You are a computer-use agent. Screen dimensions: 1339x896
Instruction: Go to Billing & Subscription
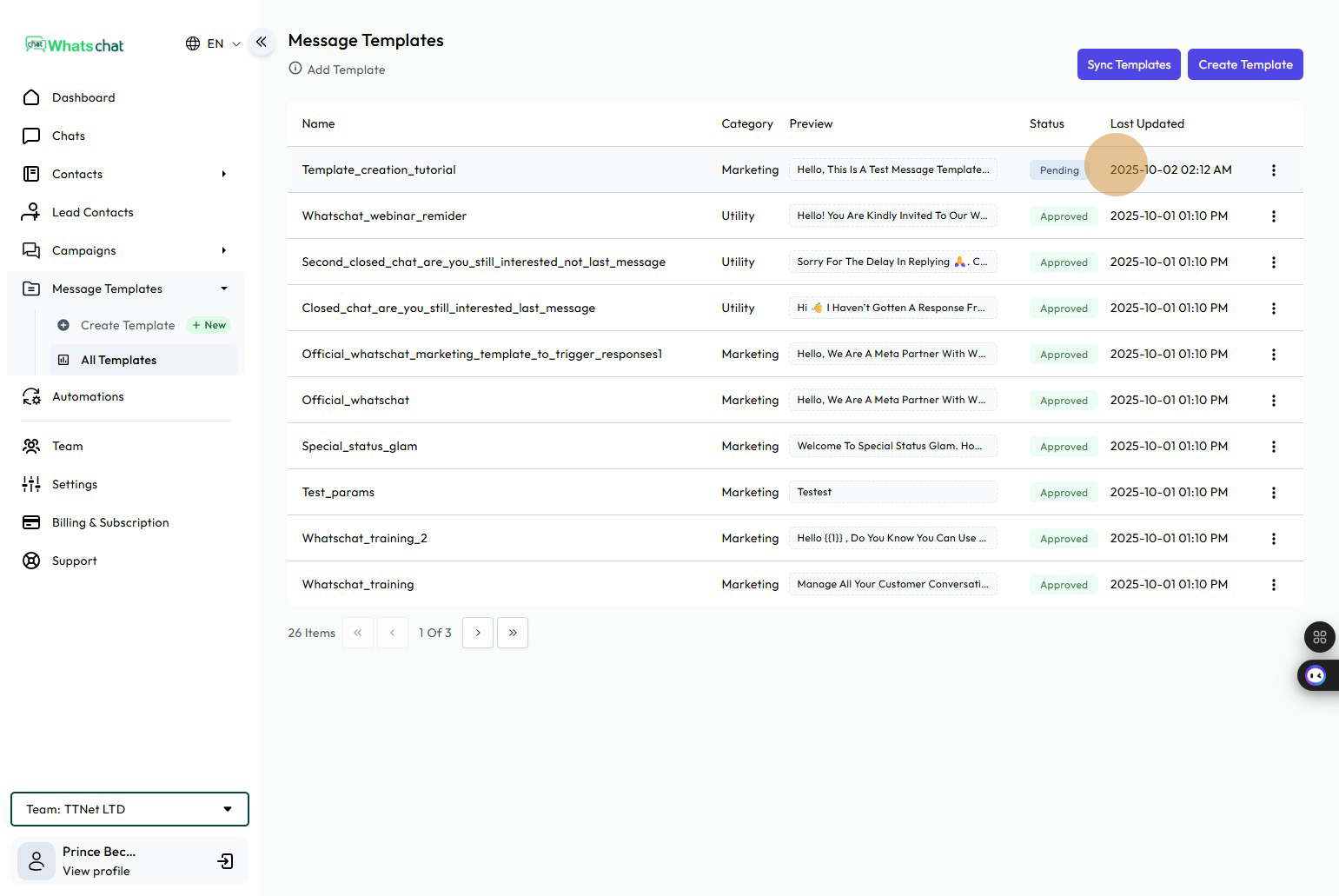click(110, 522)
